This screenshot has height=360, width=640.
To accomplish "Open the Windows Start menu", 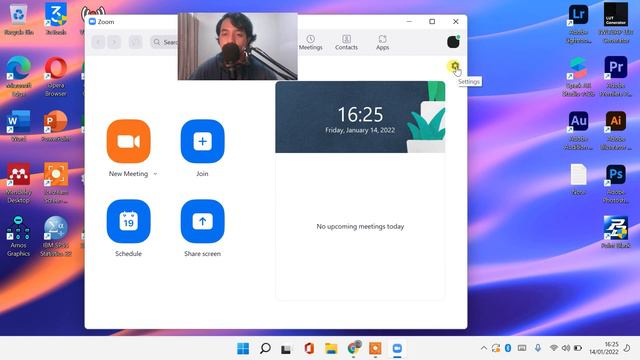I will 243,349.
